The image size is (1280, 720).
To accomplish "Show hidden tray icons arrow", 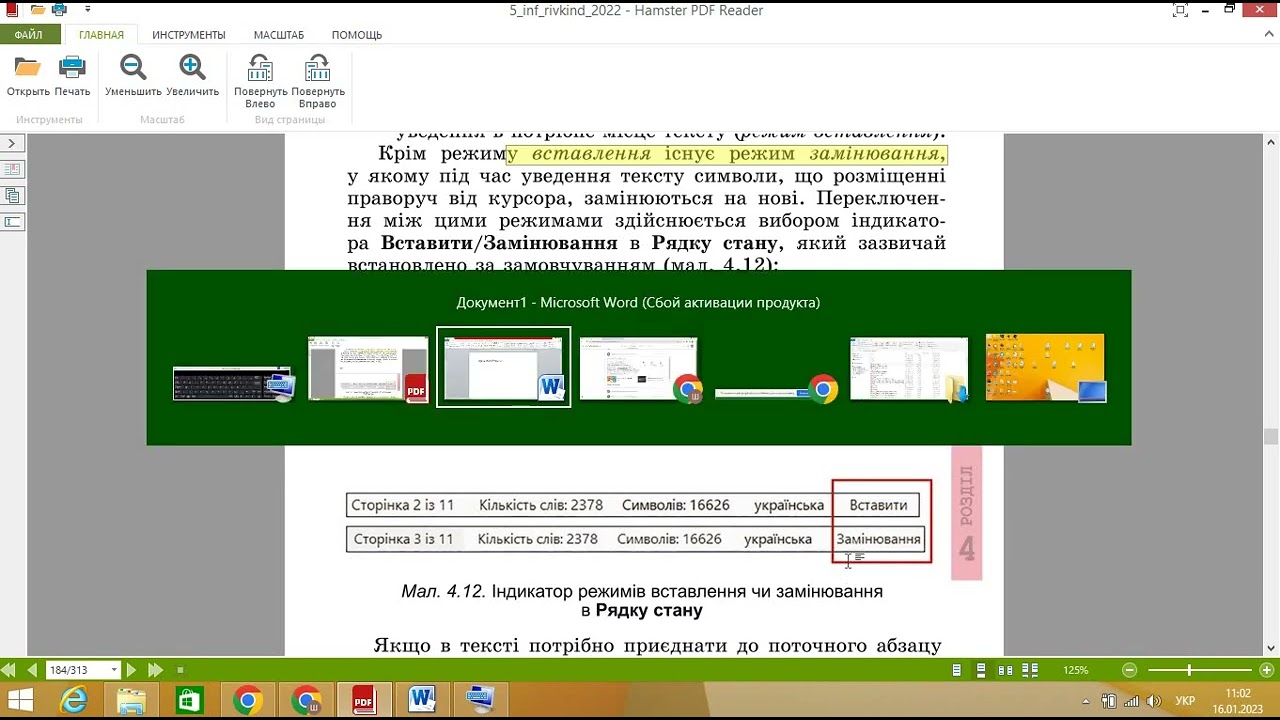I will tap(1085, 702).
